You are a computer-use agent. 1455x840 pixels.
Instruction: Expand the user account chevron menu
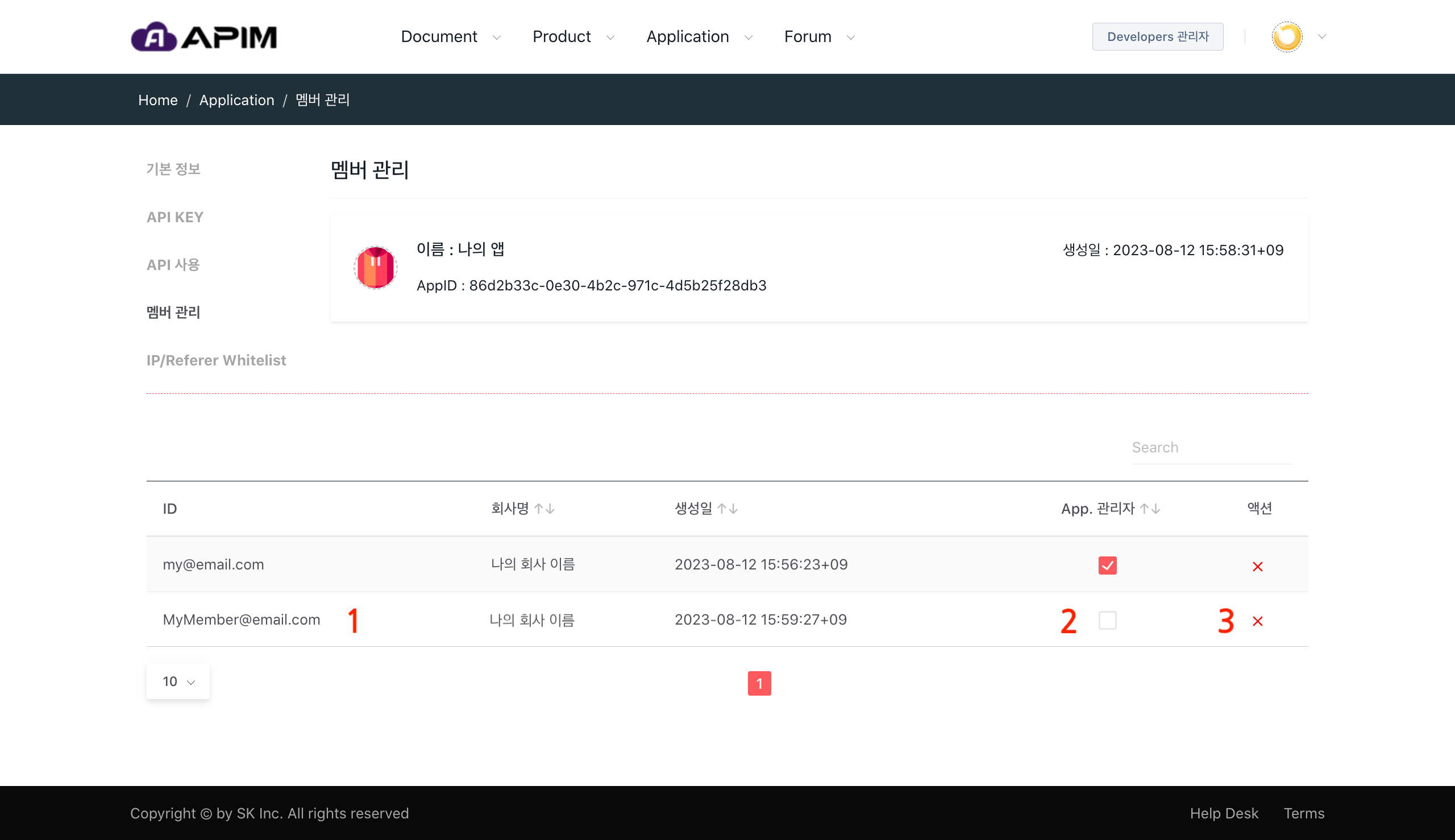coord(1323,37)
